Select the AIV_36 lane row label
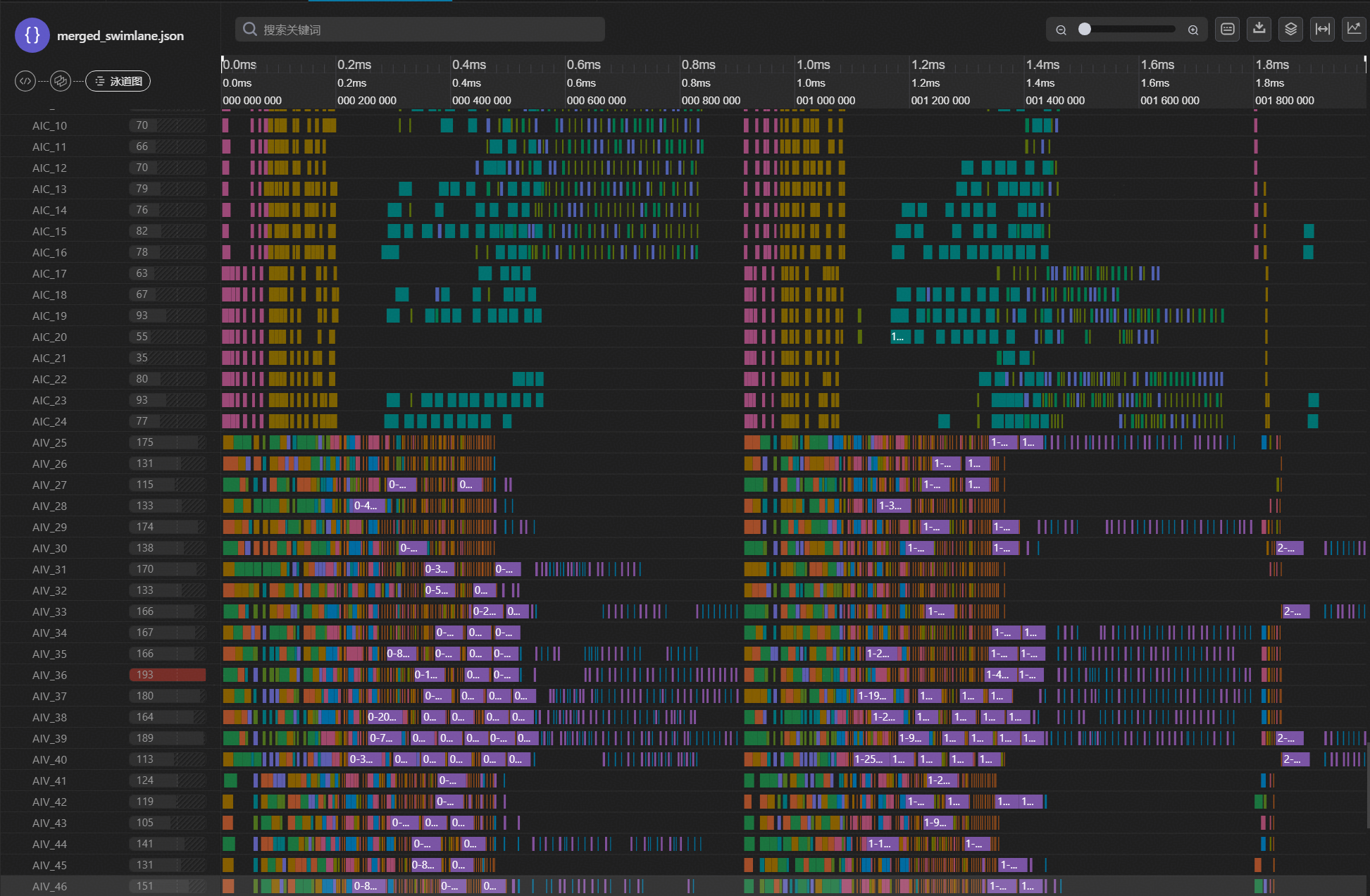Viewport: 1370px width, 896px height. point(49,675)
